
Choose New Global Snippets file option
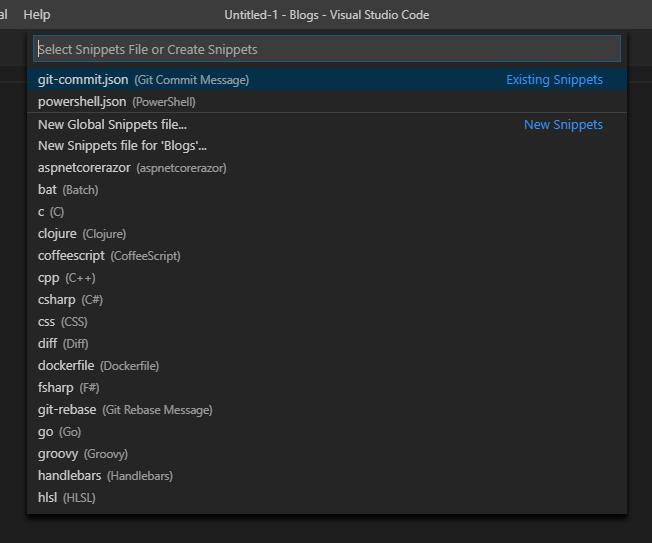click(327, 124)
